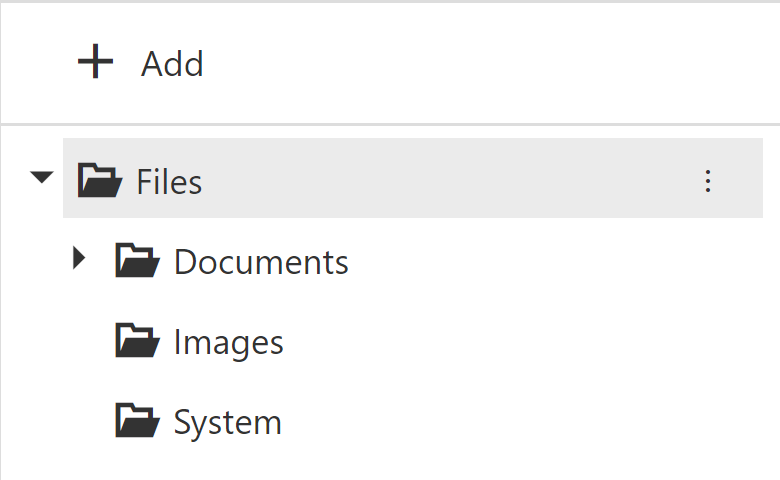This screenshot has width=780, height=480.
Task: Show Documents subfolders via right-pointing triangle
Action: tap(79, 258)
